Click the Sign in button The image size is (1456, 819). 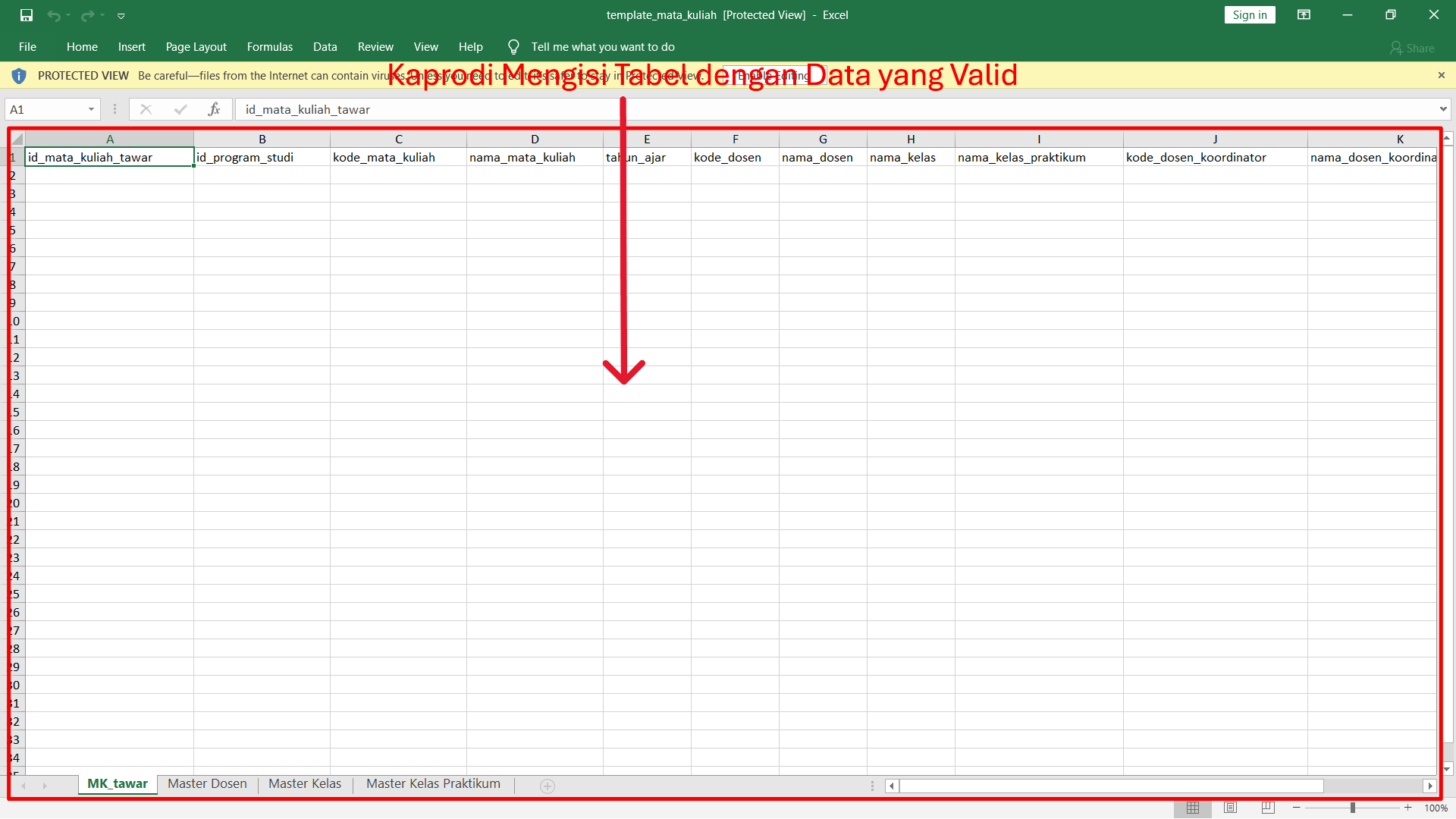(x=1249, y=15)
